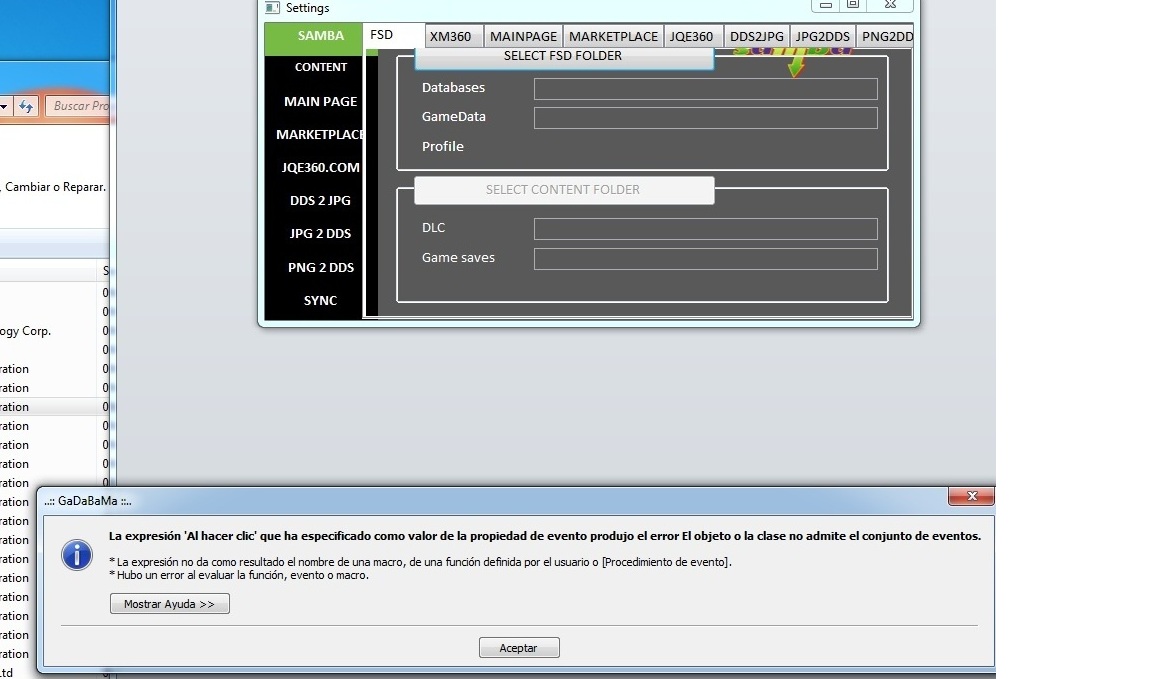Screen dimensions: 1152x679
Task: Click the GaDaBaMa dialog title text
Action: [x=87, y=501]
